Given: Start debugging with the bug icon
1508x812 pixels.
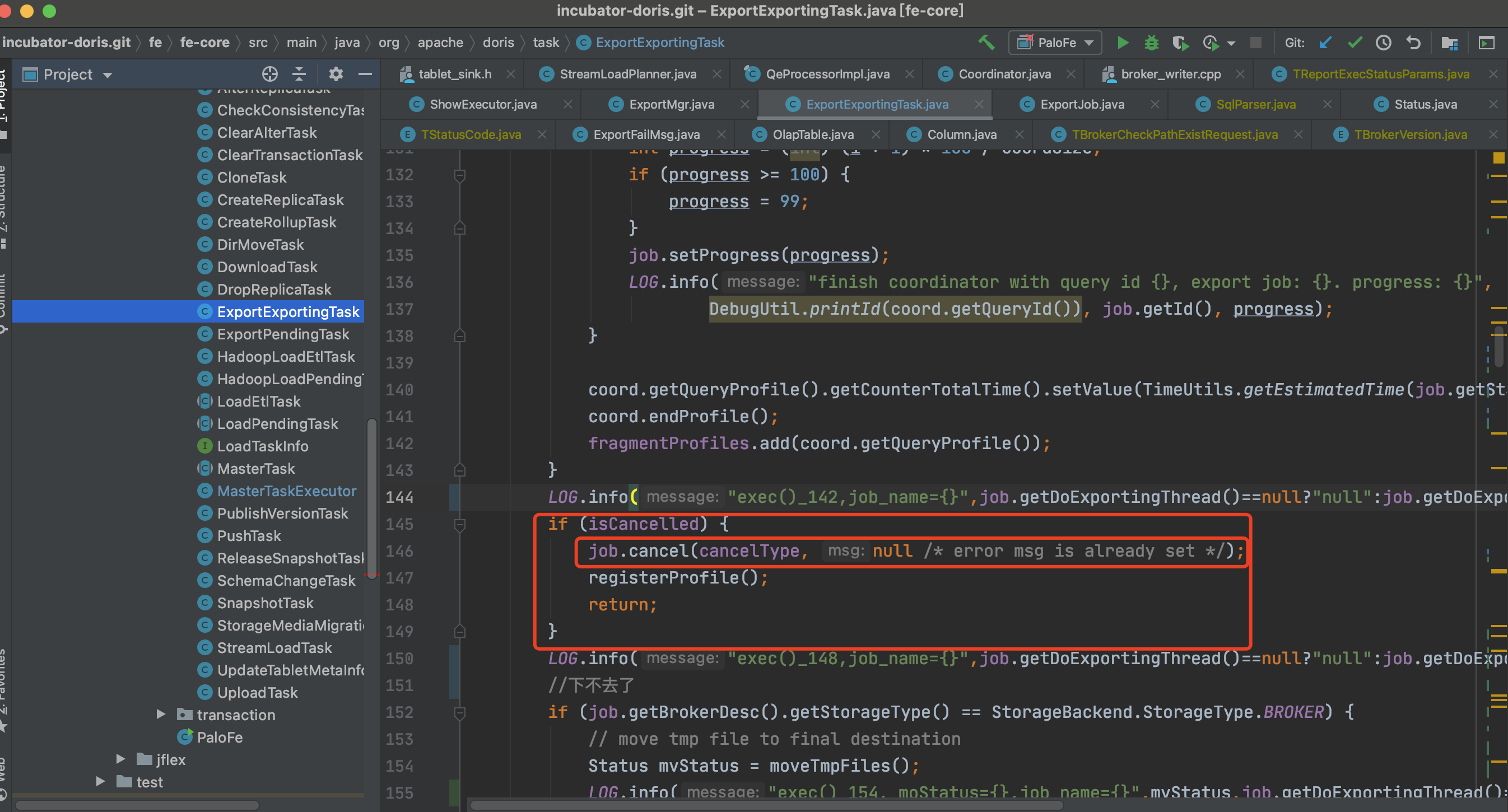Looking at the screenshot, I should (x=1151, y=43).
